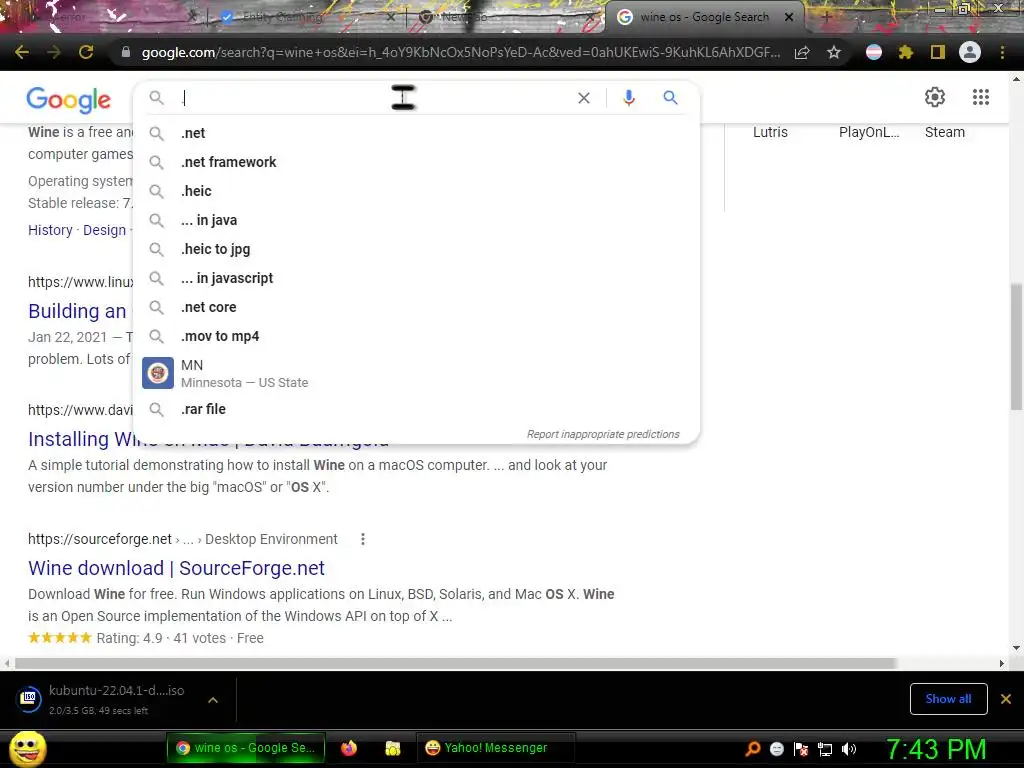This screenshot has width=1024, height=768.
Task: Open the Action Center flag icon
Action: coord(801,749)
